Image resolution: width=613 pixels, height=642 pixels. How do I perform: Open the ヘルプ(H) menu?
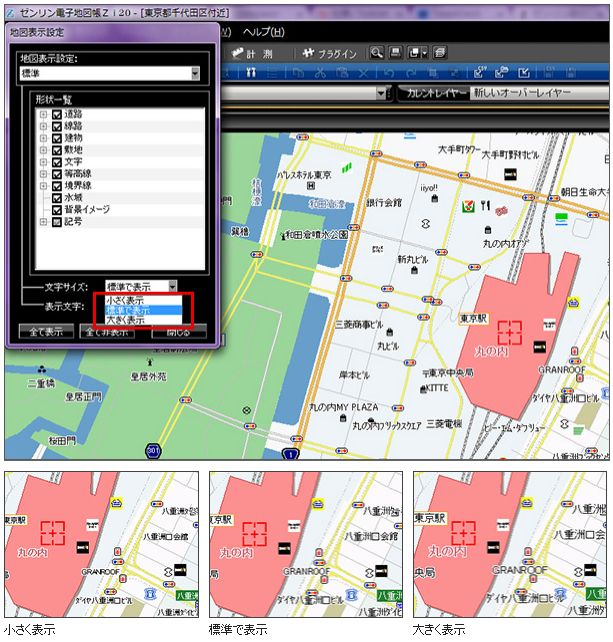(263, 32)
